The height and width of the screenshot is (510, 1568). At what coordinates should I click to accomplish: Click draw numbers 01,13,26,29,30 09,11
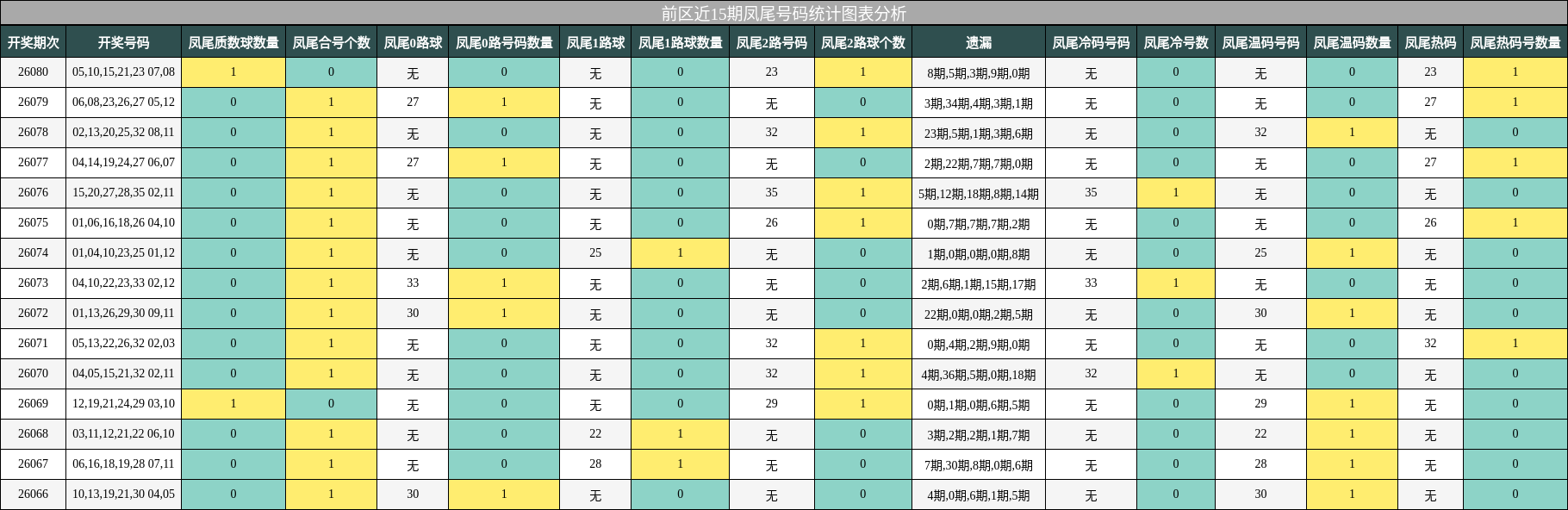click(123, 314)
